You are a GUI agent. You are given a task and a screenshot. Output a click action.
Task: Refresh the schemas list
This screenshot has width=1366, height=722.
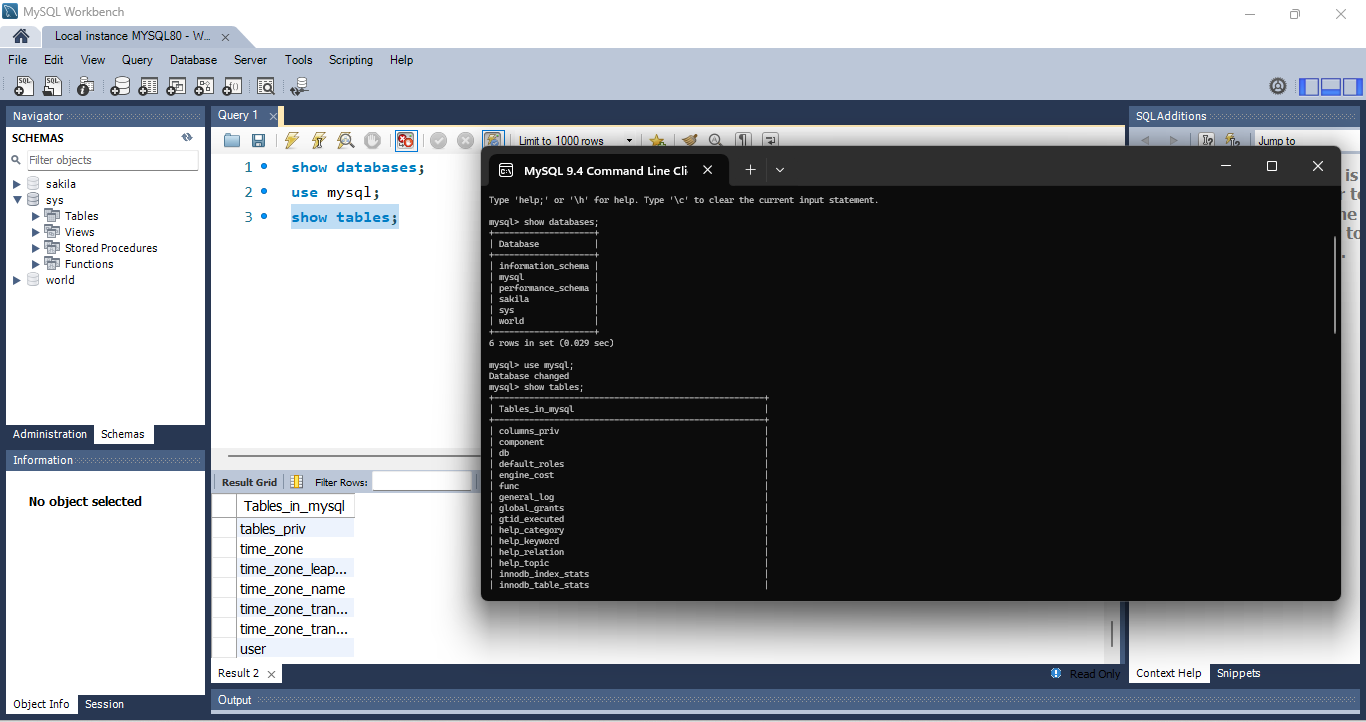point(186,138)
